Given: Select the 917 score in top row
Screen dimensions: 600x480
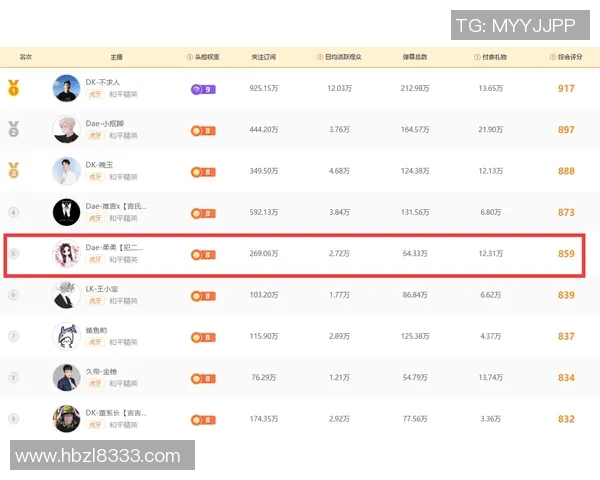Looking at the screenshot, I should click(566, 89).
